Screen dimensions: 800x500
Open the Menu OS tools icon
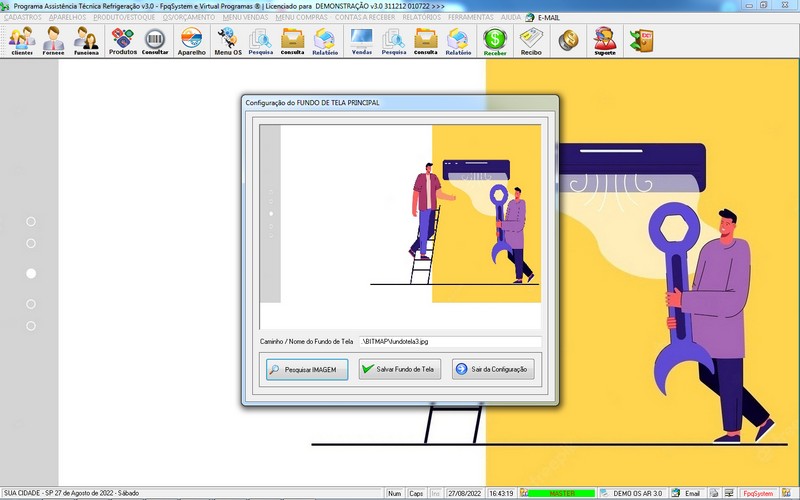[228, 41]
